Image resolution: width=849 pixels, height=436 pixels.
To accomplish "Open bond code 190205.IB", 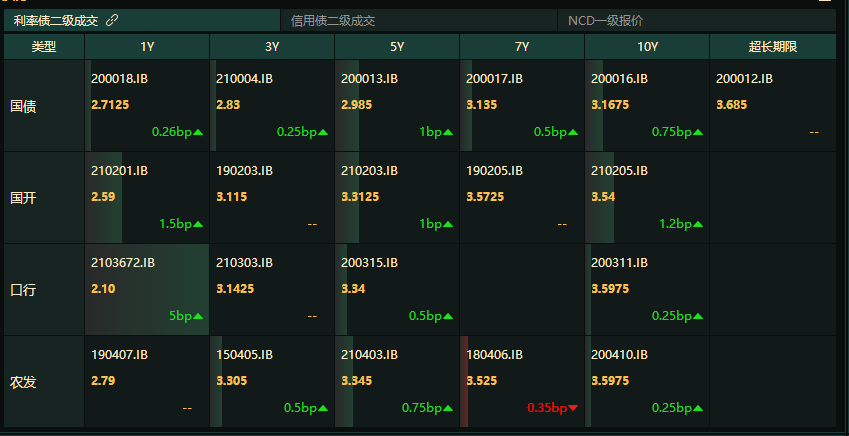I will click(x=494, y=171).
